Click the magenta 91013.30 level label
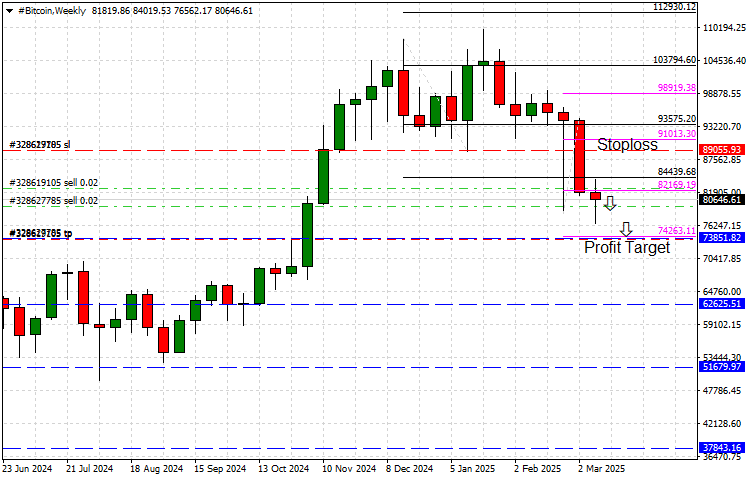The image size is (748, 480). [x=676, y=134]
